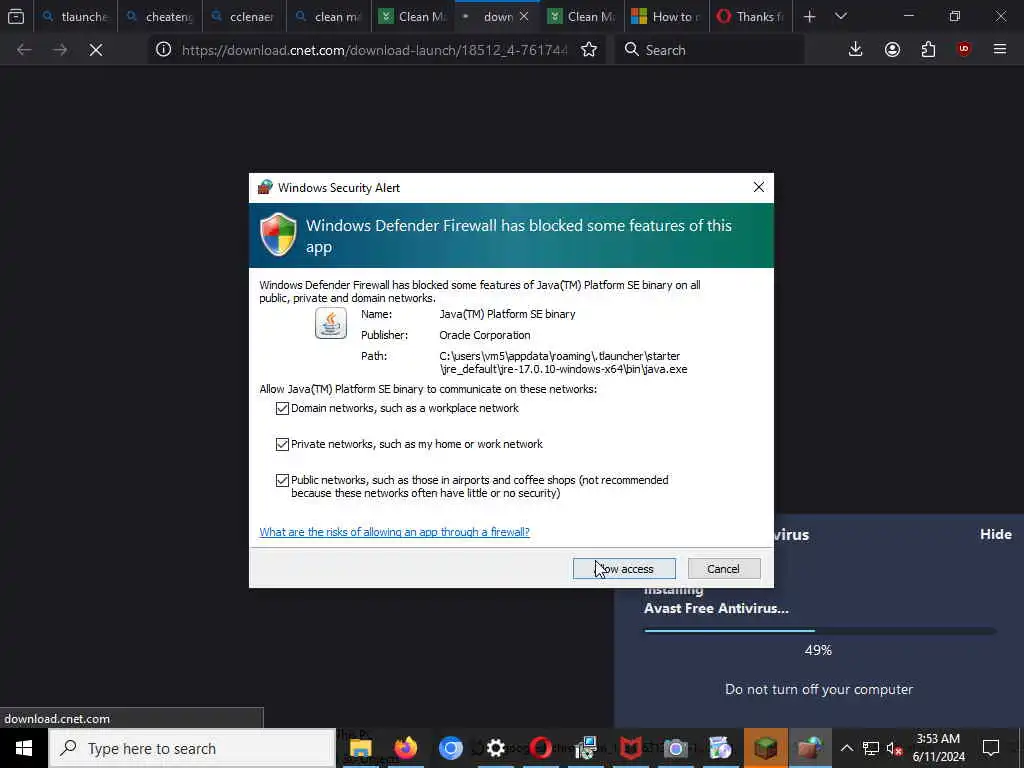Open the clock showing 3:53 AM
The height and width of the screenshot is (768, 1024).
click(938, 748)
